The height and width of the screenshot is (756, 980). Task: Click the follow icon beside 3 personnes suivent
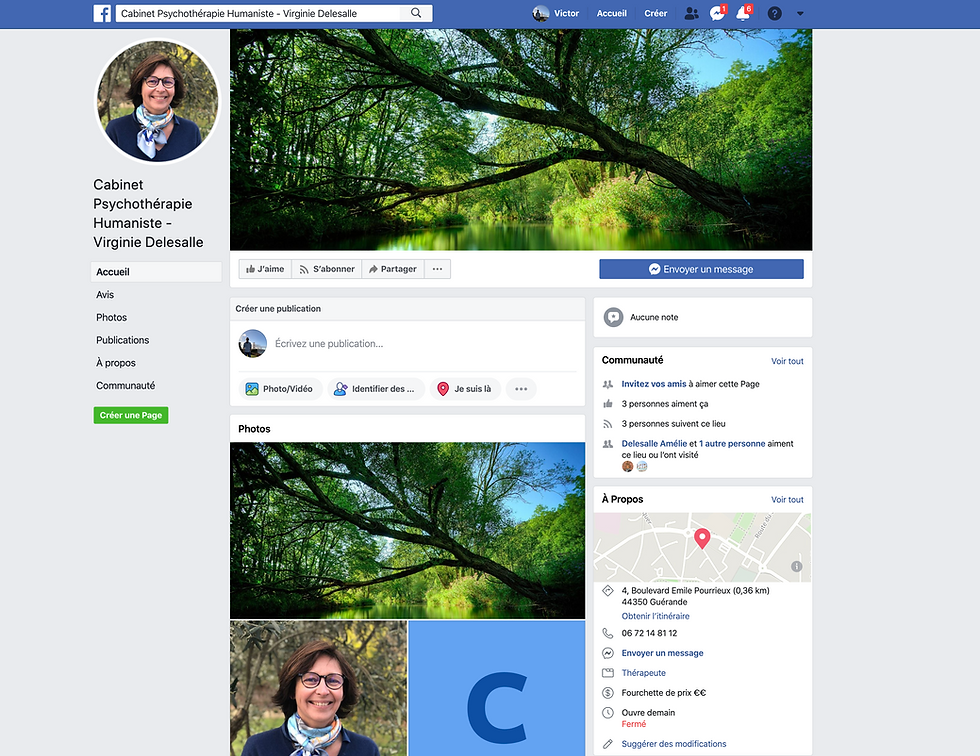click(x=608, y=424)
